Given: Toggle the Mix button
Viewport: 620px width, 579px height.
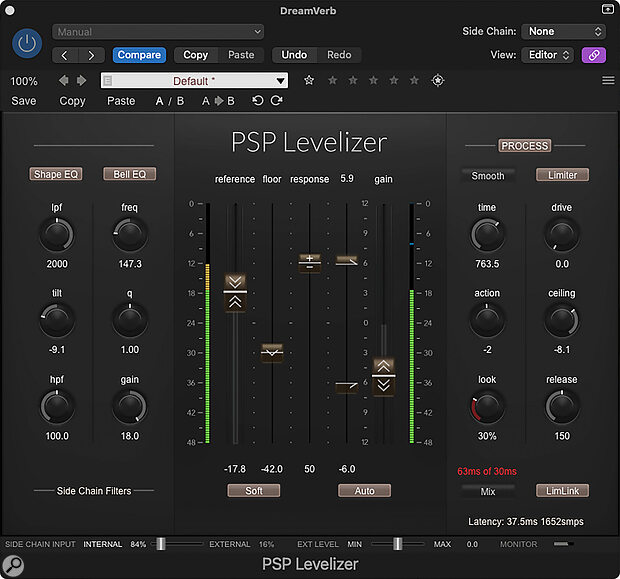Looking at the screenshot, I should (x=488, y=491).
